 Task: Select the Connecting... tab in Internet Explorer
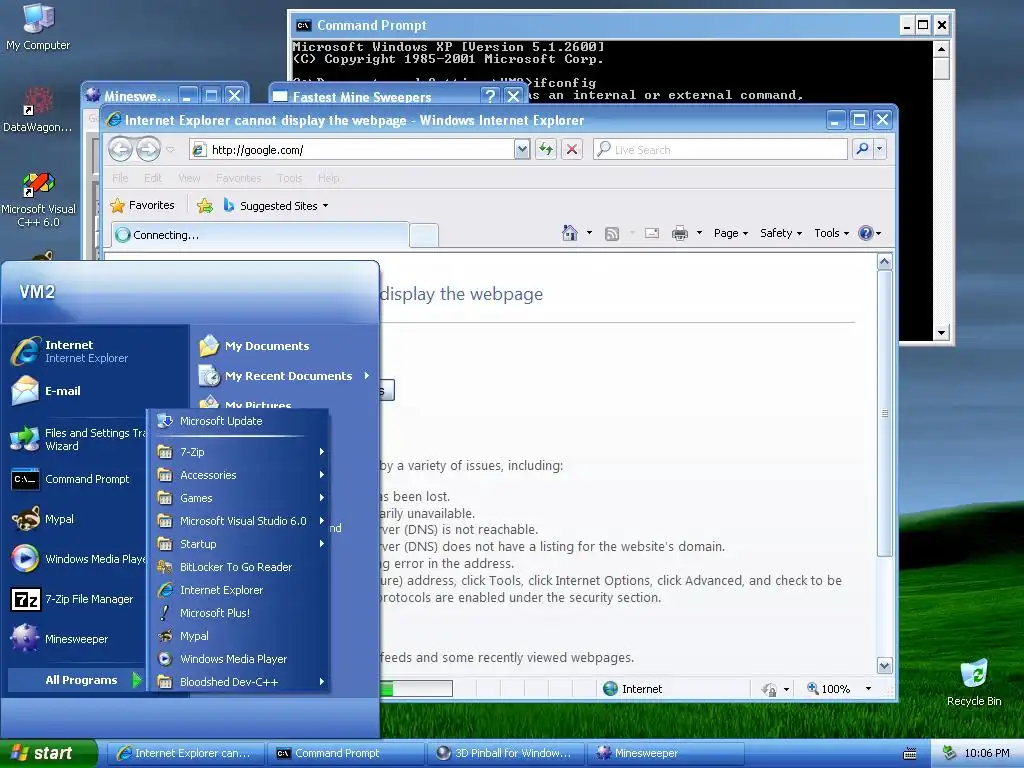(260, 235)
